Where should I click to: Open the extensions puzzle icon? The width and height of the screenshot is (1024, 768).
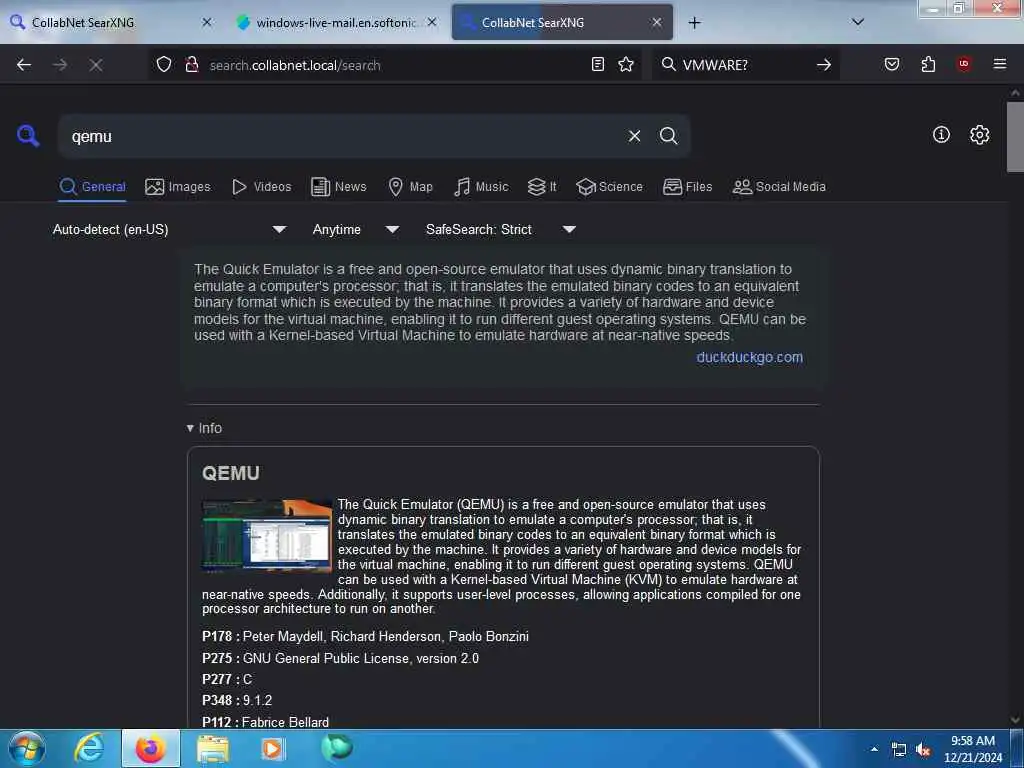928,64
